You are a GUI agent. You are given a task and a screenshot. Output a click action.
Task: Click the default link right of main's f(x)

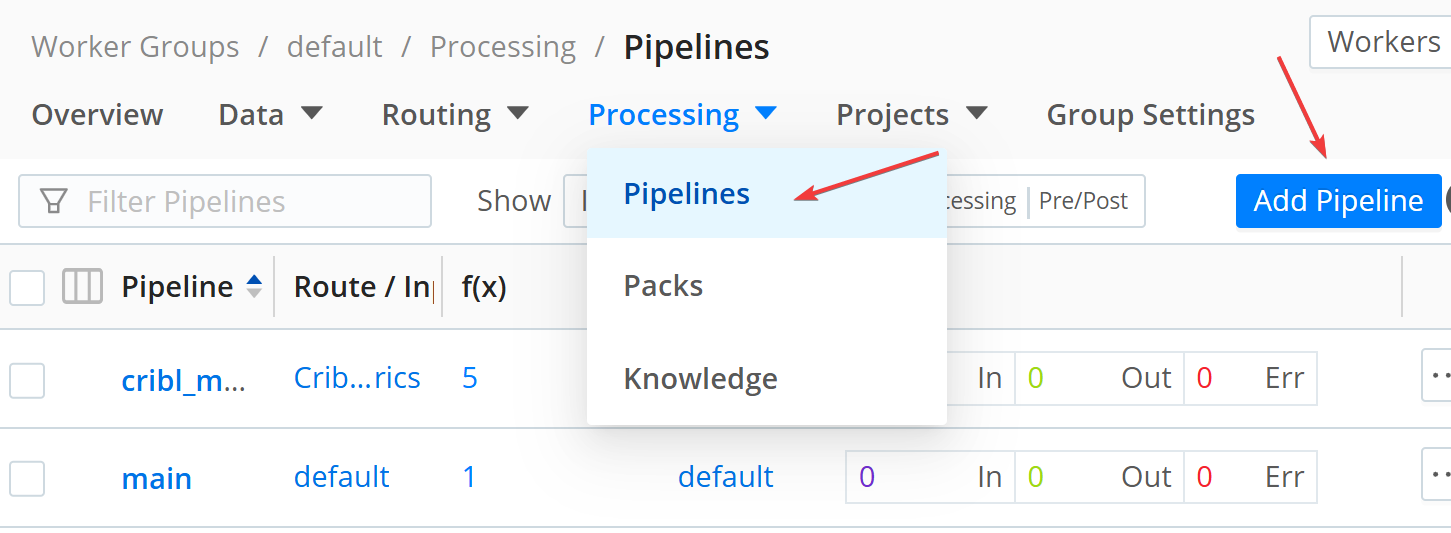click(725, 476)
